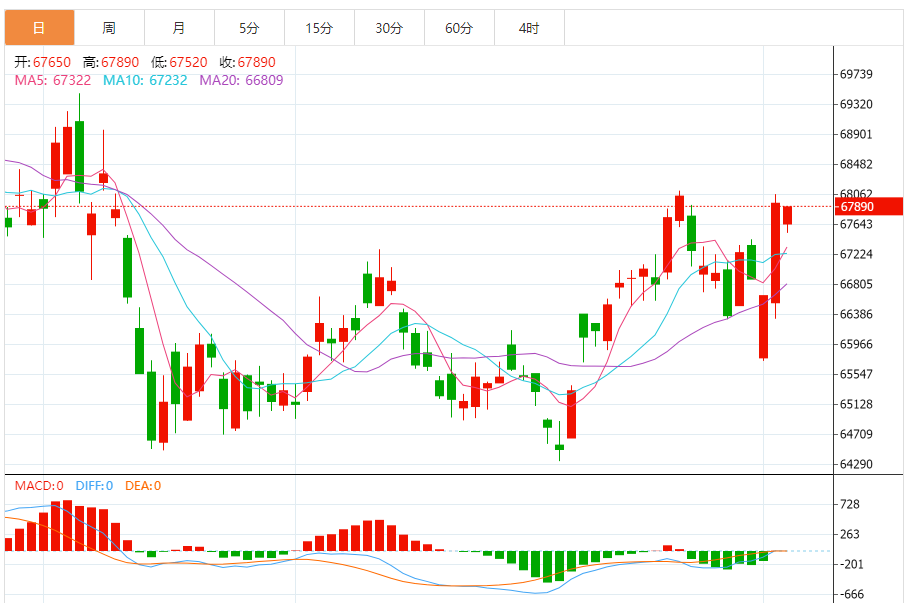
Task: Click the 263 MACD axis label
Action: [x=850, y=534]
